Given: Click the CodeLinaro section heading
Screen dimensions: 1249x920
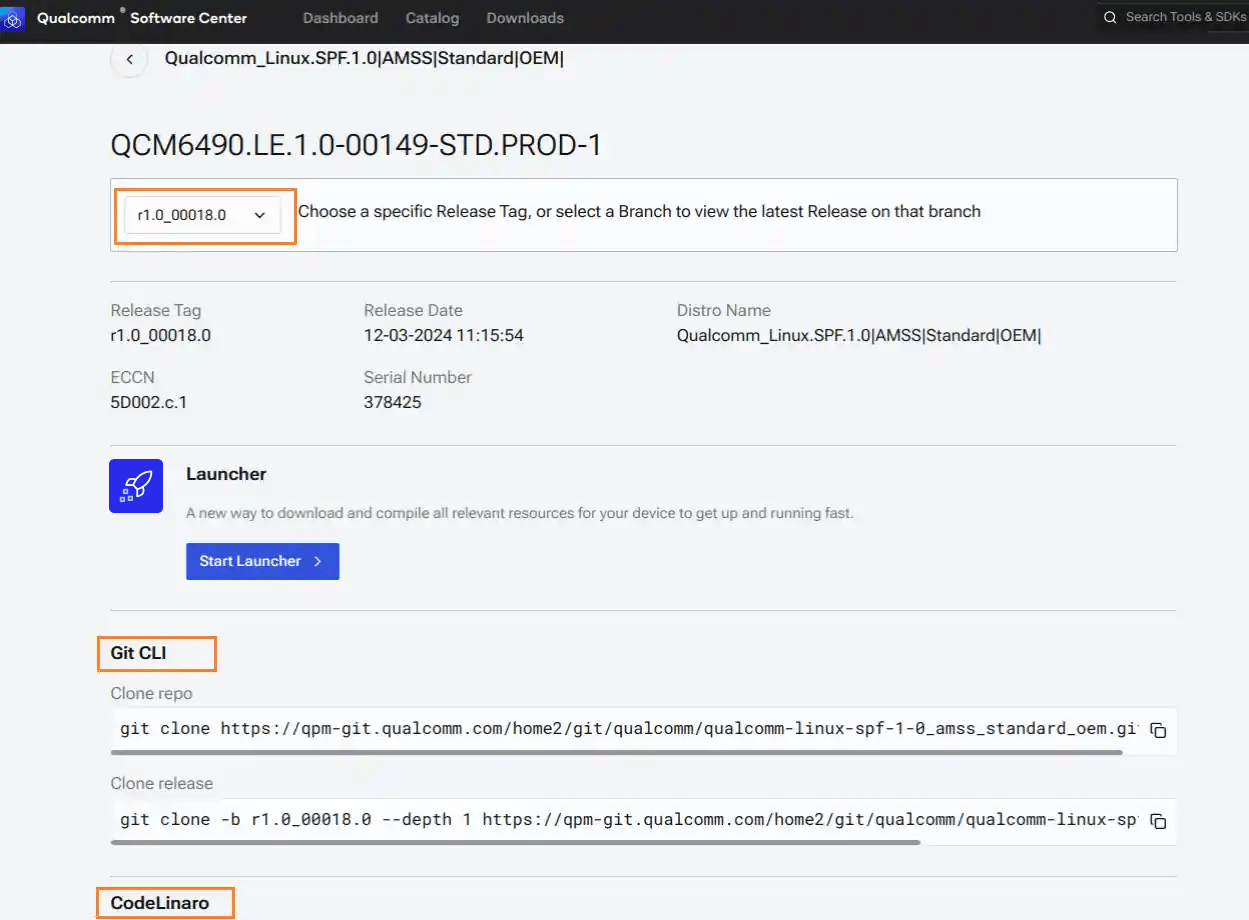Looking at the screenshot, I should [x=160, y=903].
